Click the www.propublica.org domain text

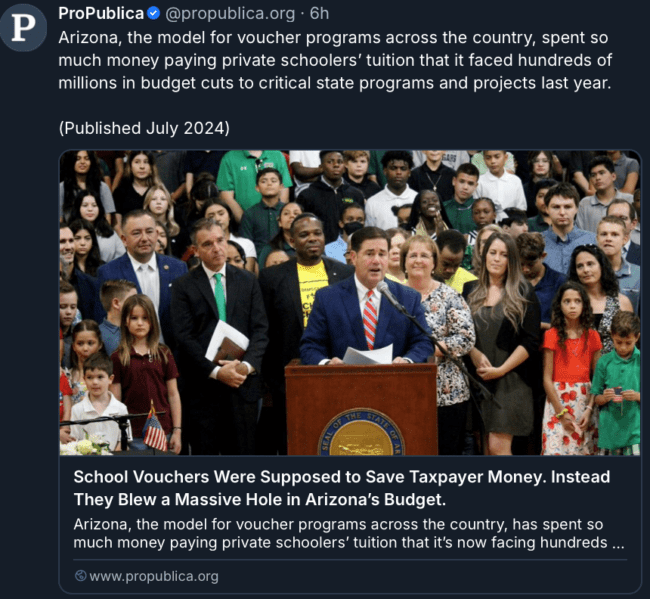[x=154, y=576]
